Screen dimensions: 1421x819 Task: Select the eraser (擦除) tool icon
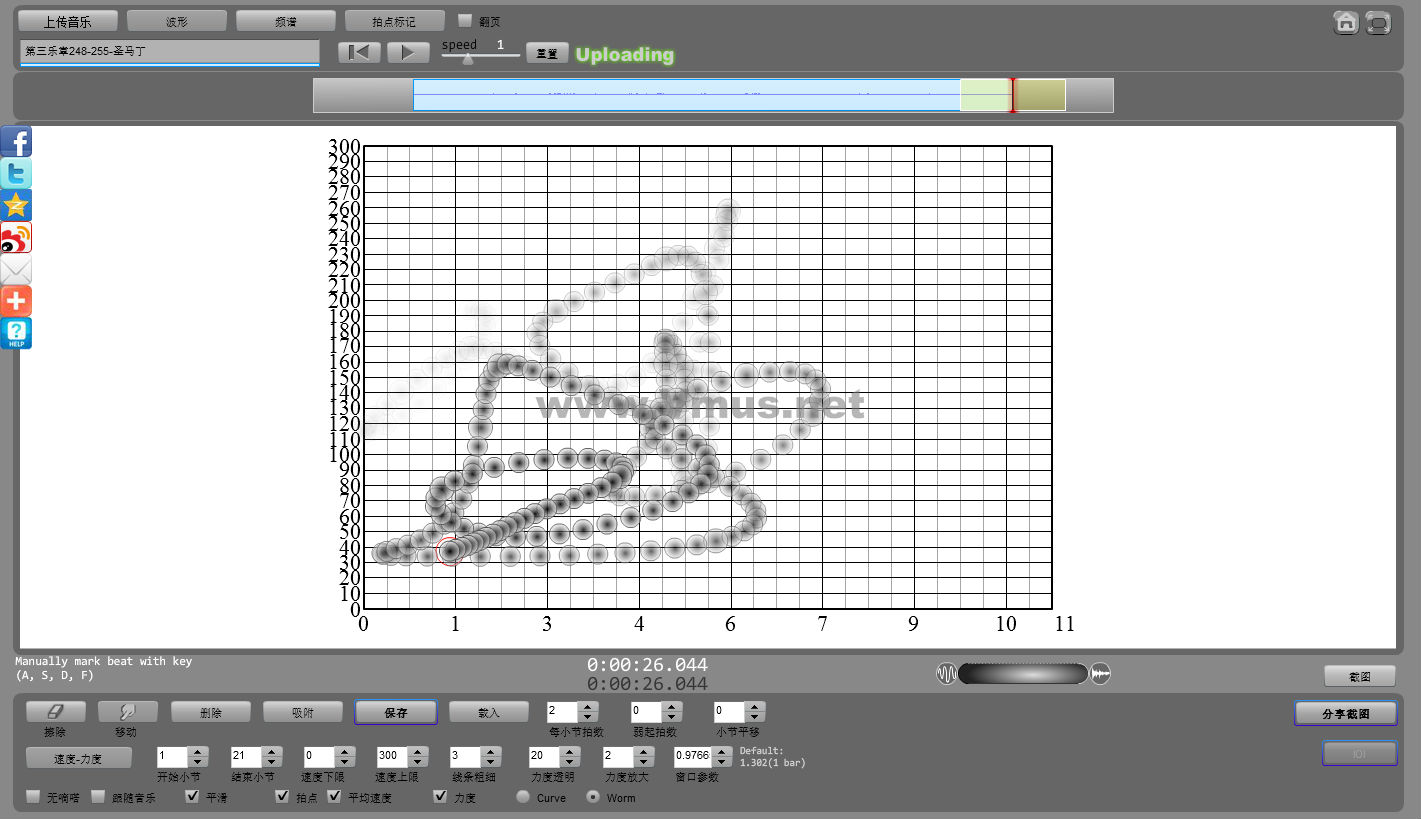55,711
